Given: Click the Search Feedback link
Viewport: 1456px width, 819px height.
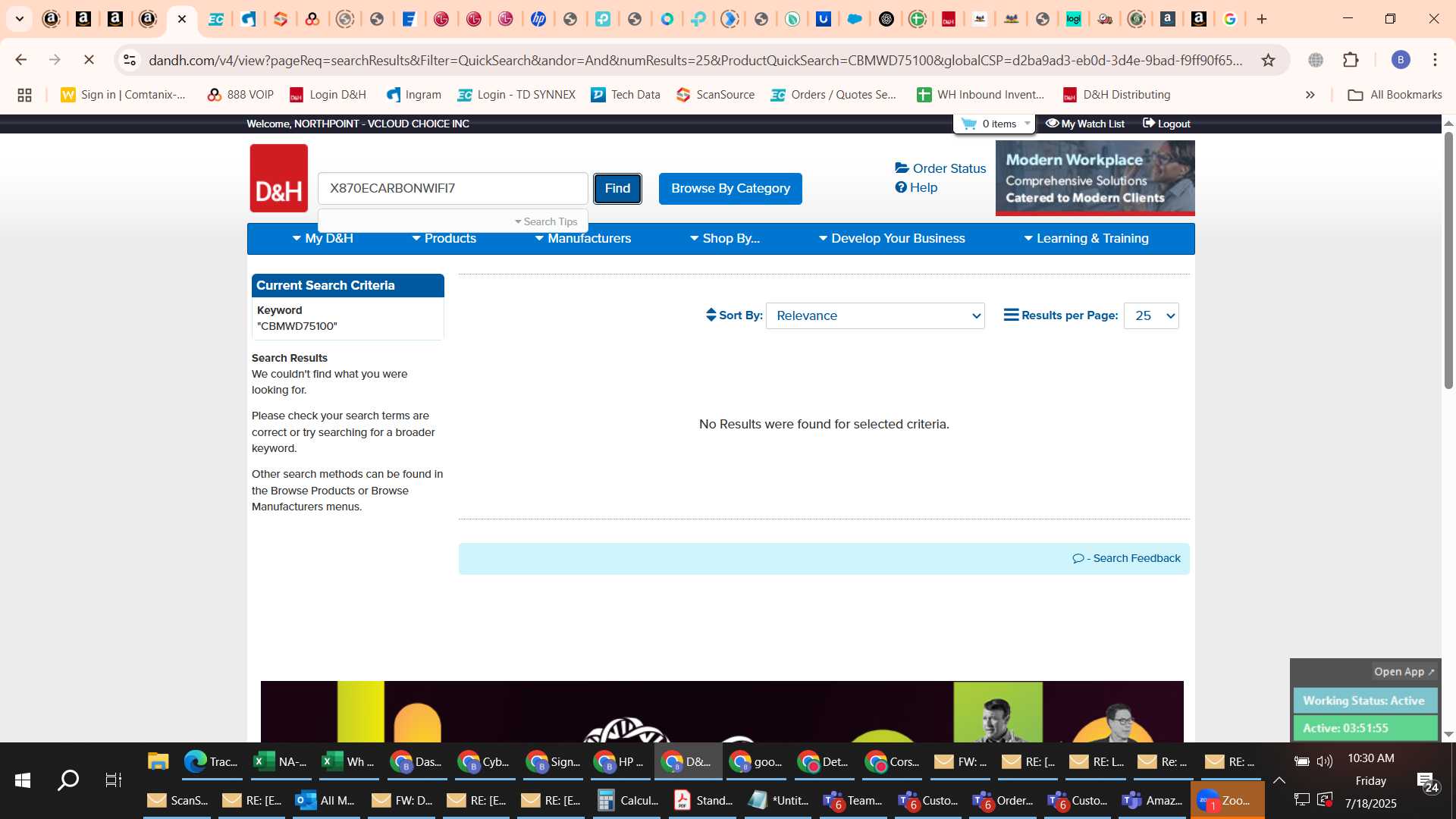Looking at the screenshot, I should (x=1126, y=558).
